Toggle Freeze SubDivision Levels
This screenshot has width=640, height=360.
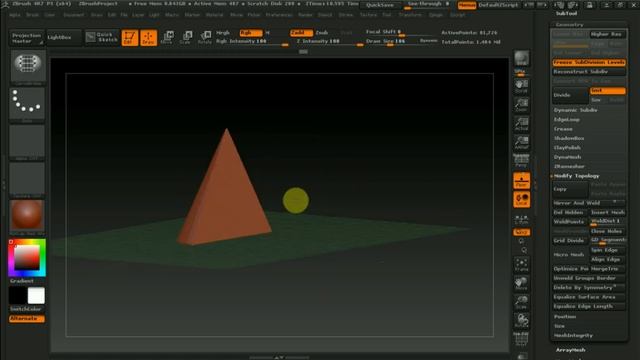[x=589, y=62]
